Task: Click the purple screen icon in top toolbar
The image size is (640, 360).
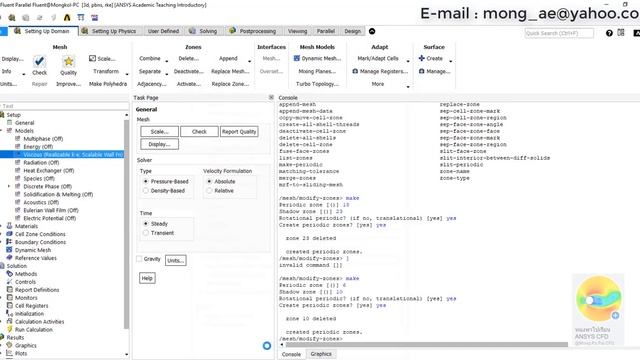Action: [x=95, y=18]
